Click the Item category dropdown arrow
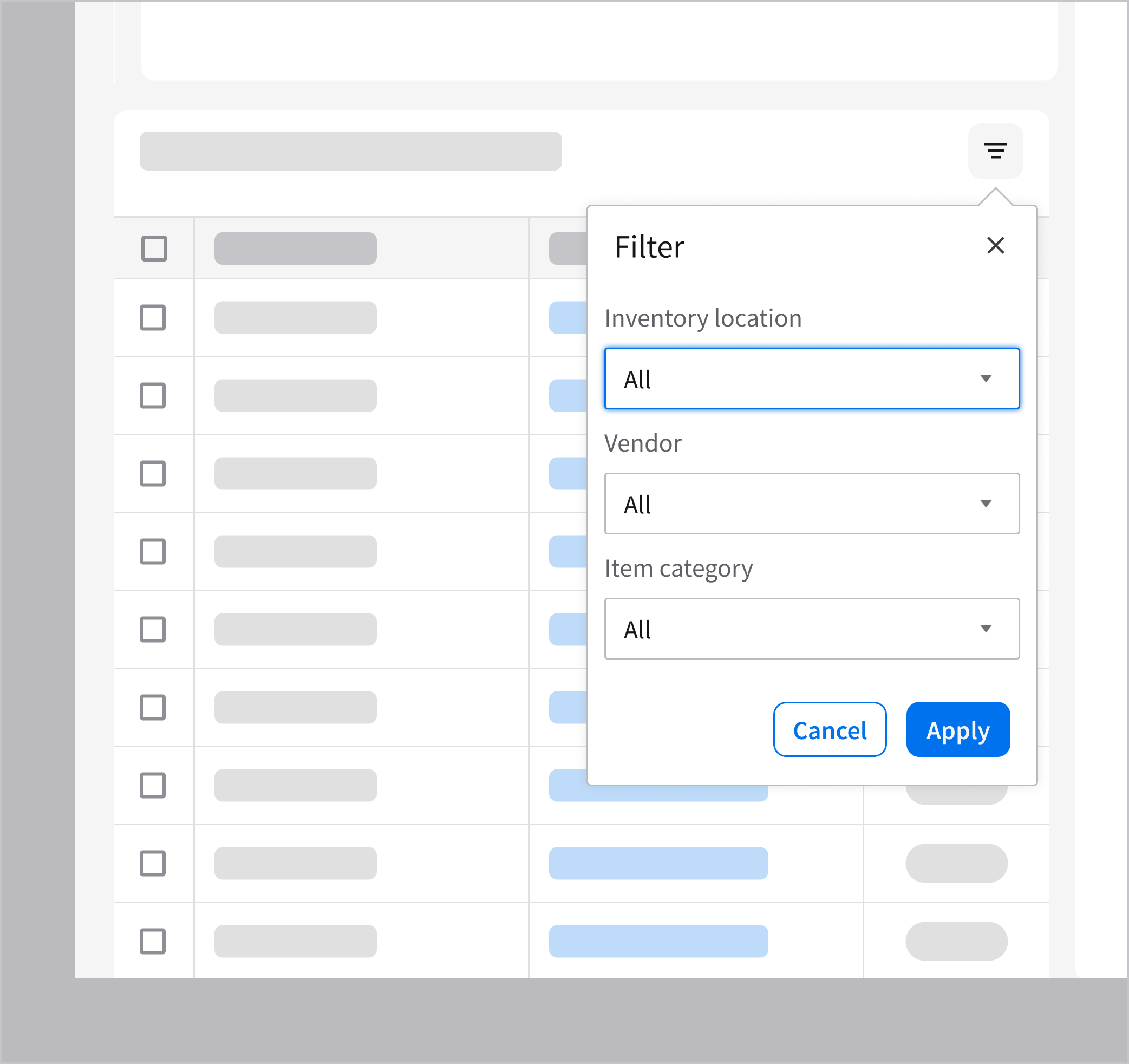The height and width of the screenshot is (1064, 1129). (x=986, y=629)
